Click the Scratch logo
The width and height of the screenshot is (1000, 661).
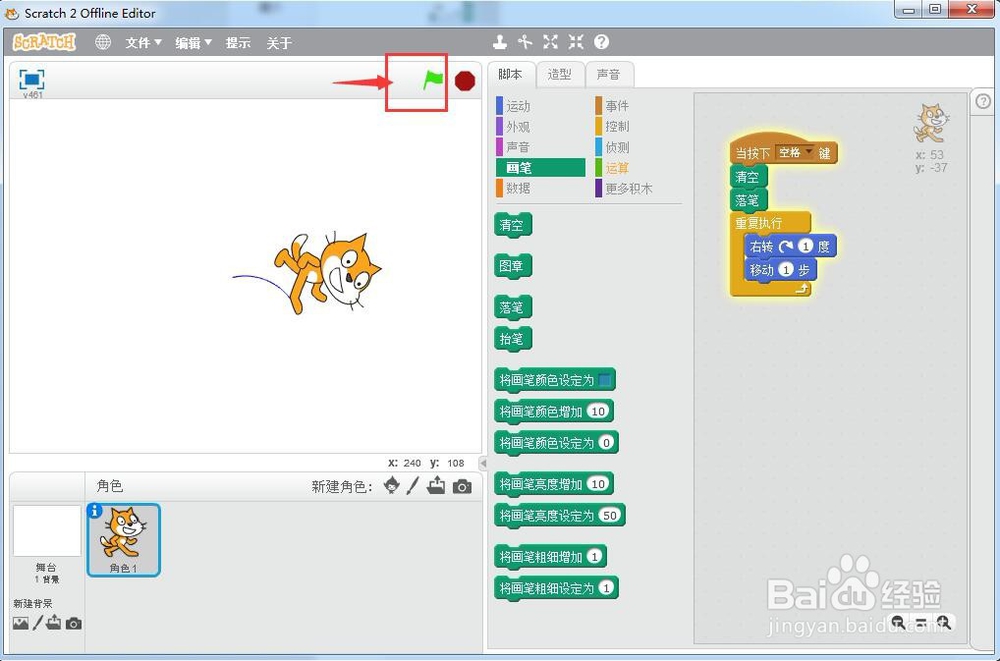tap(45, 42)
